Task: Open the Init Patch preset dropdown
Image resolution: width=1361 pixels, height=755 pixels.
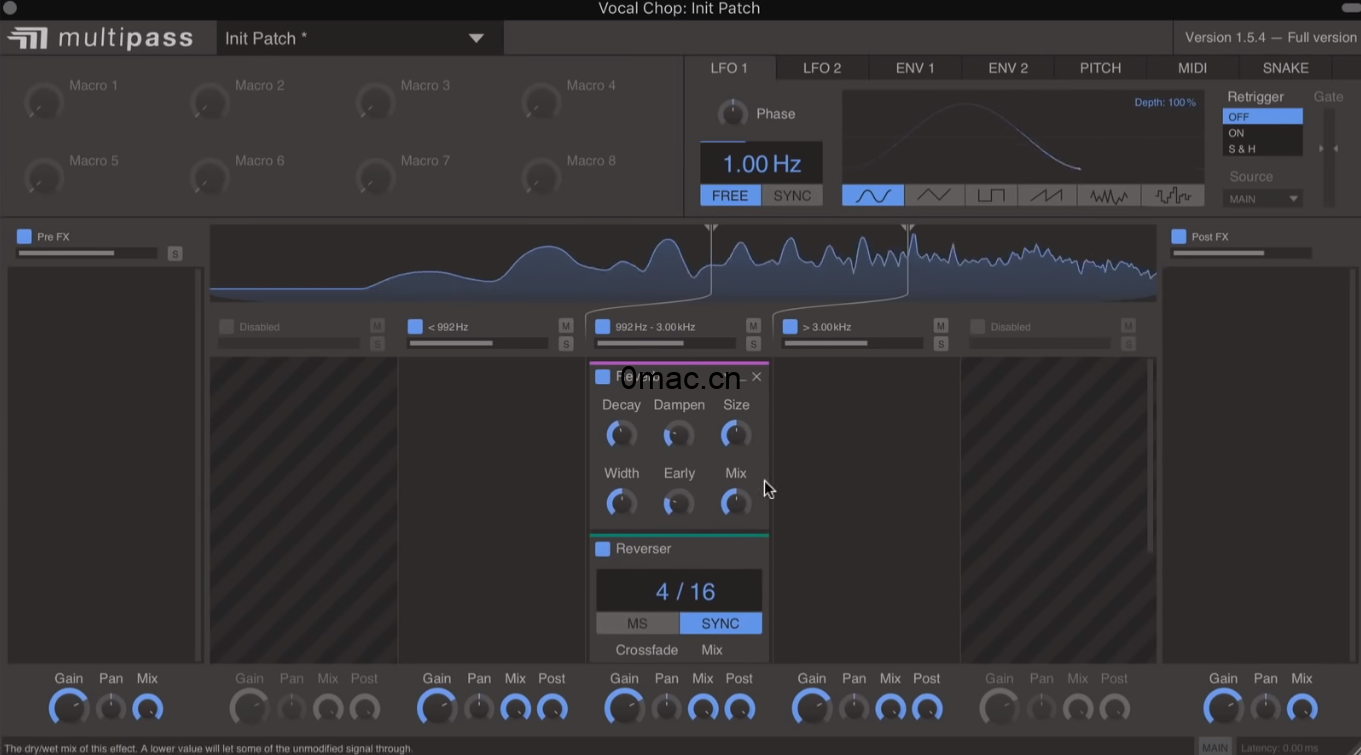Action: (360, 38)
